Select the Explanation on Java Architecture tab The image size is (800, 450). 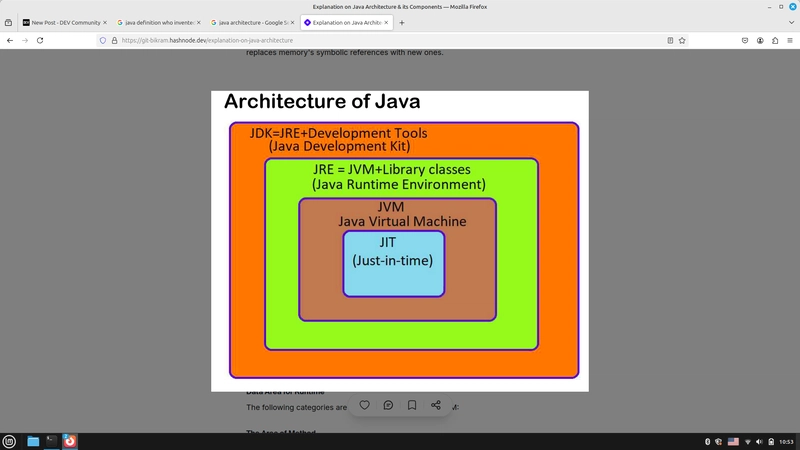(346, 22)
